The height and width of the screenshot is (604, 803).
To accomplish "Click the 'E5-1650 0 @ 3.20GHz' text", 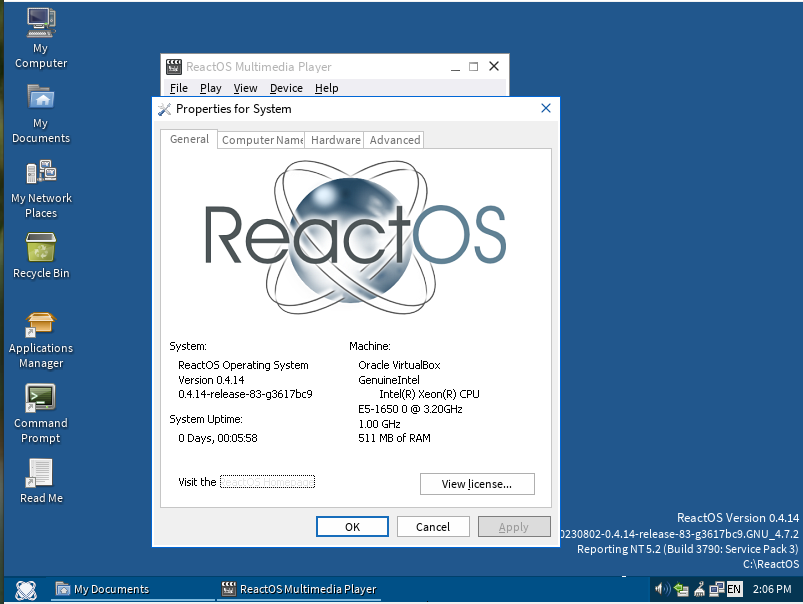I will pos(410,409).
